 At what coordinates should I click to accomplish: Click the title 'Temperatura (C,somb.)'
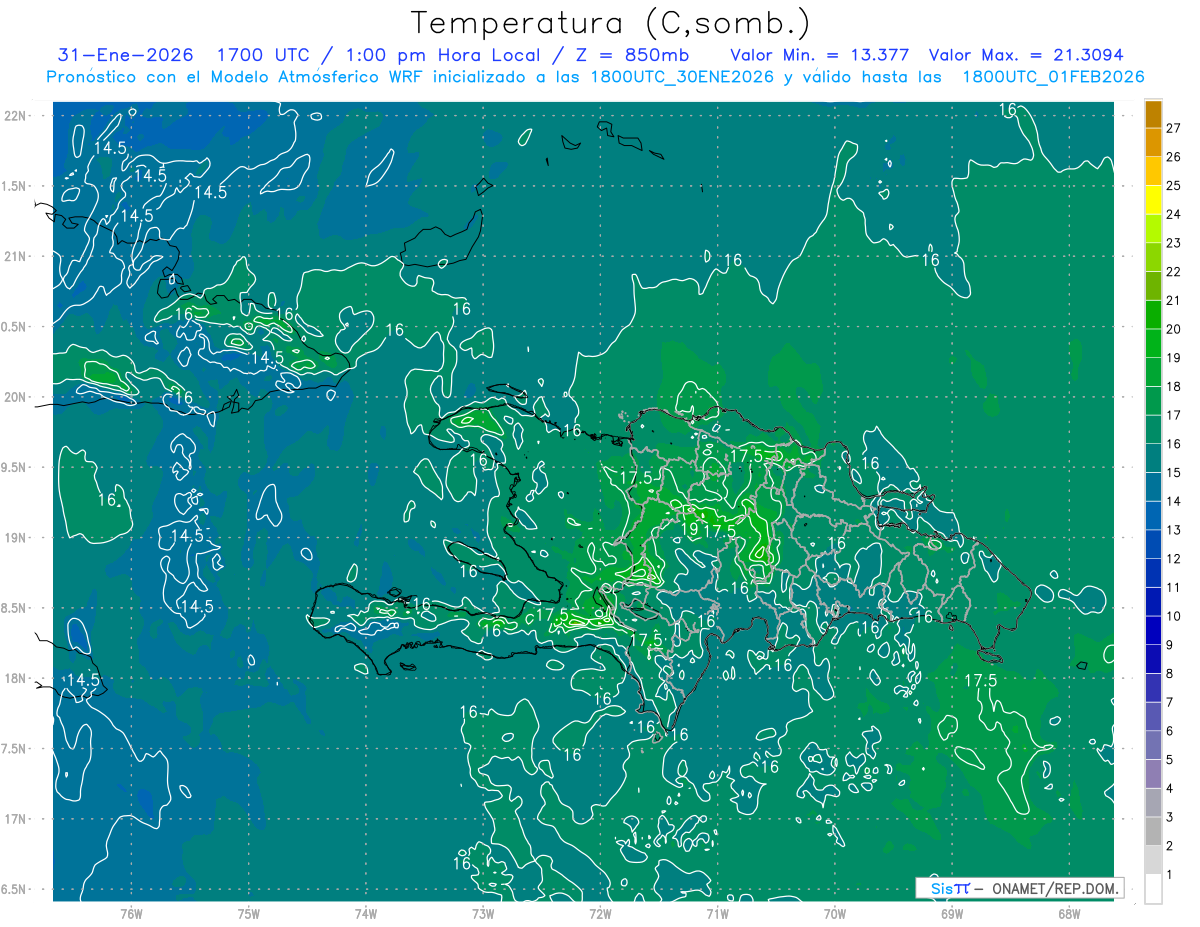coord(611,23)
